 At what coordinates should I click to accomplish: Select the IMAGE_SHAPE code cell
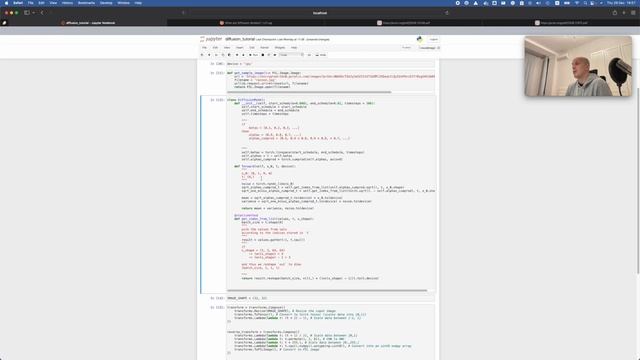coord(331,298)
